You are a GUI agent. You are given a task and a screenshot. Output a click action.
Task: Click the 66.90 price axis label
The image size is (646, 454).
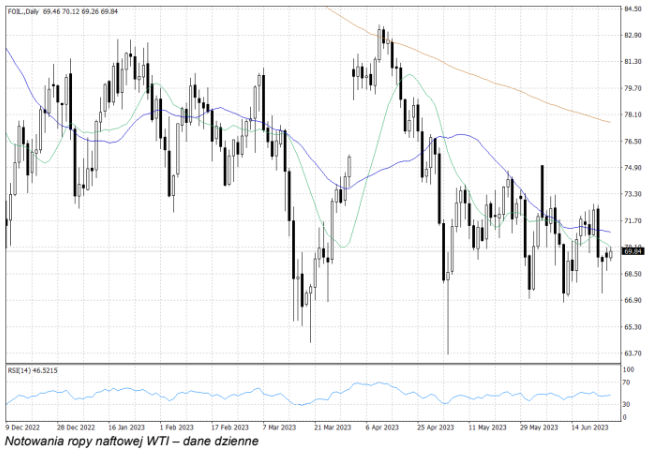pyautogui.click(x=633, y=300)
